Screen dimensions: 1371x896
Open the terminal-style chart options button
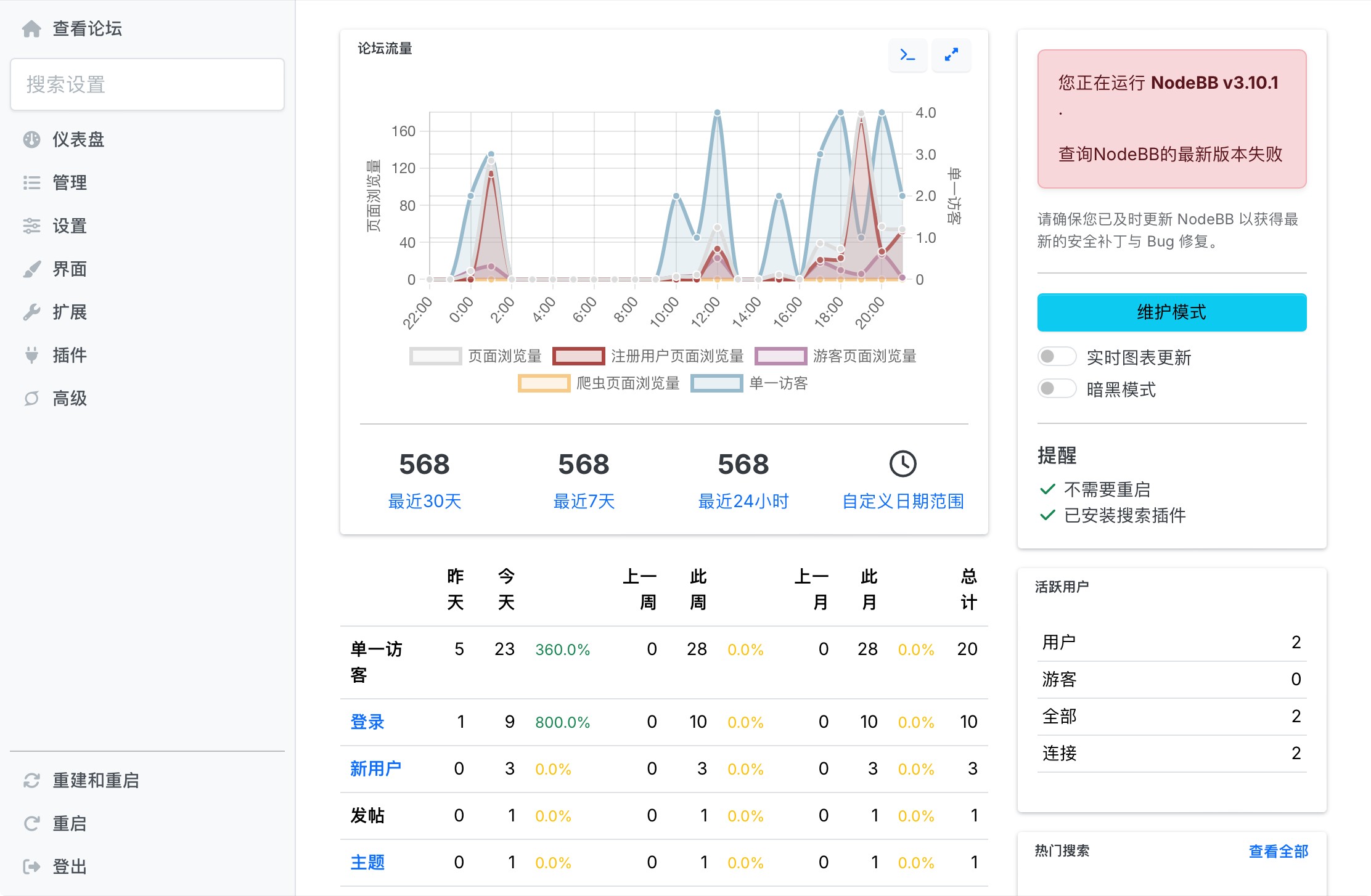click(907, 55)
